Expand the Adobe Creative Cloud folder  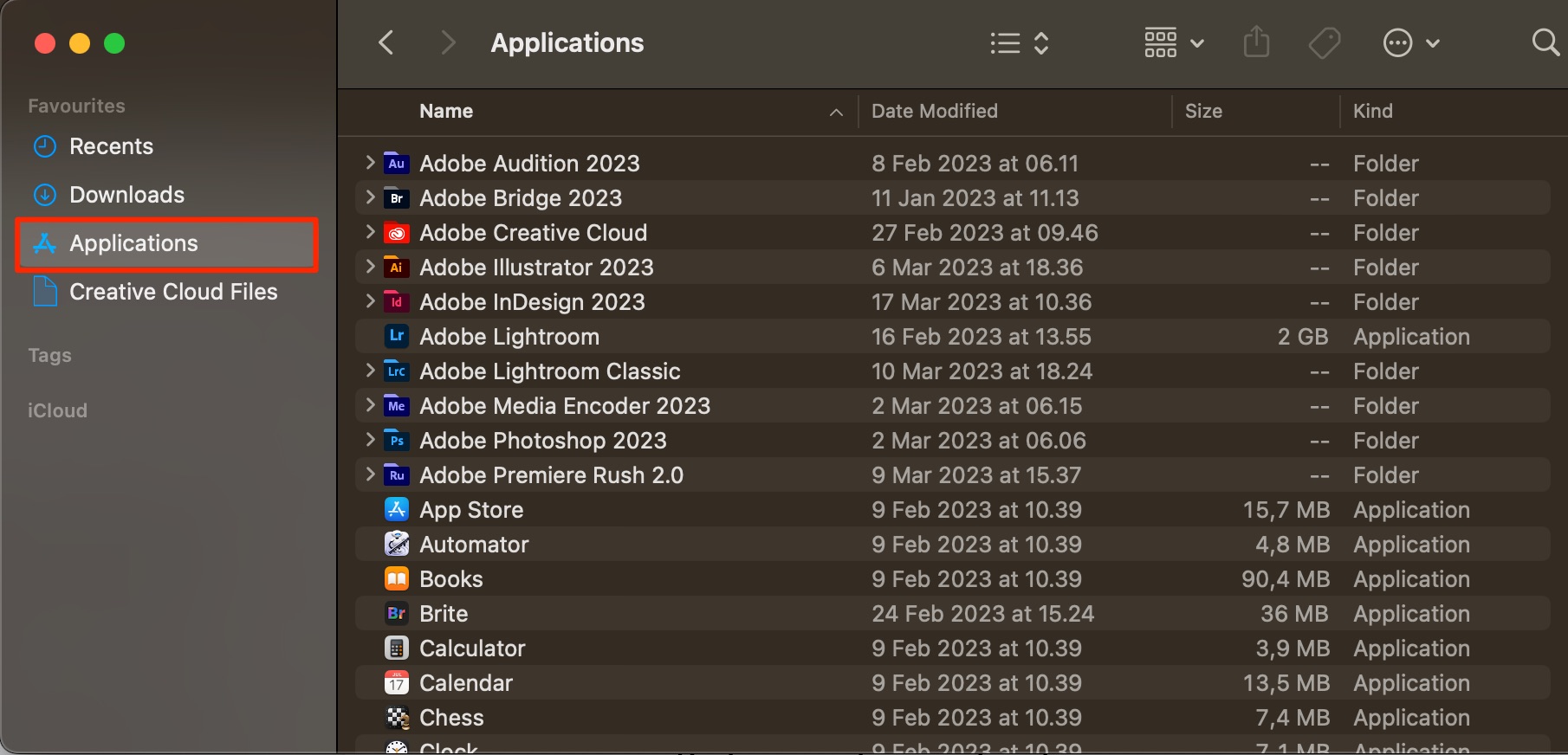(370, 231)
